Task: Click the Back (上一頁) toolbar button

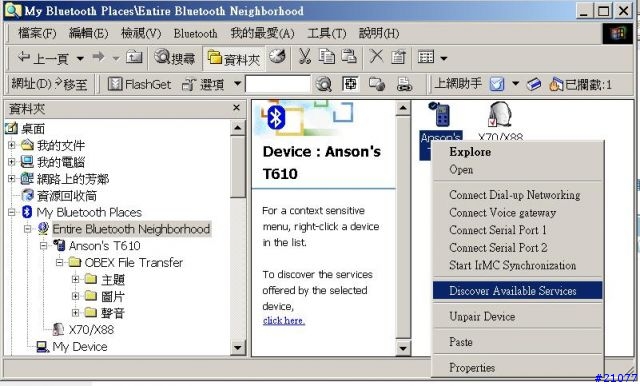Action: 43,58
